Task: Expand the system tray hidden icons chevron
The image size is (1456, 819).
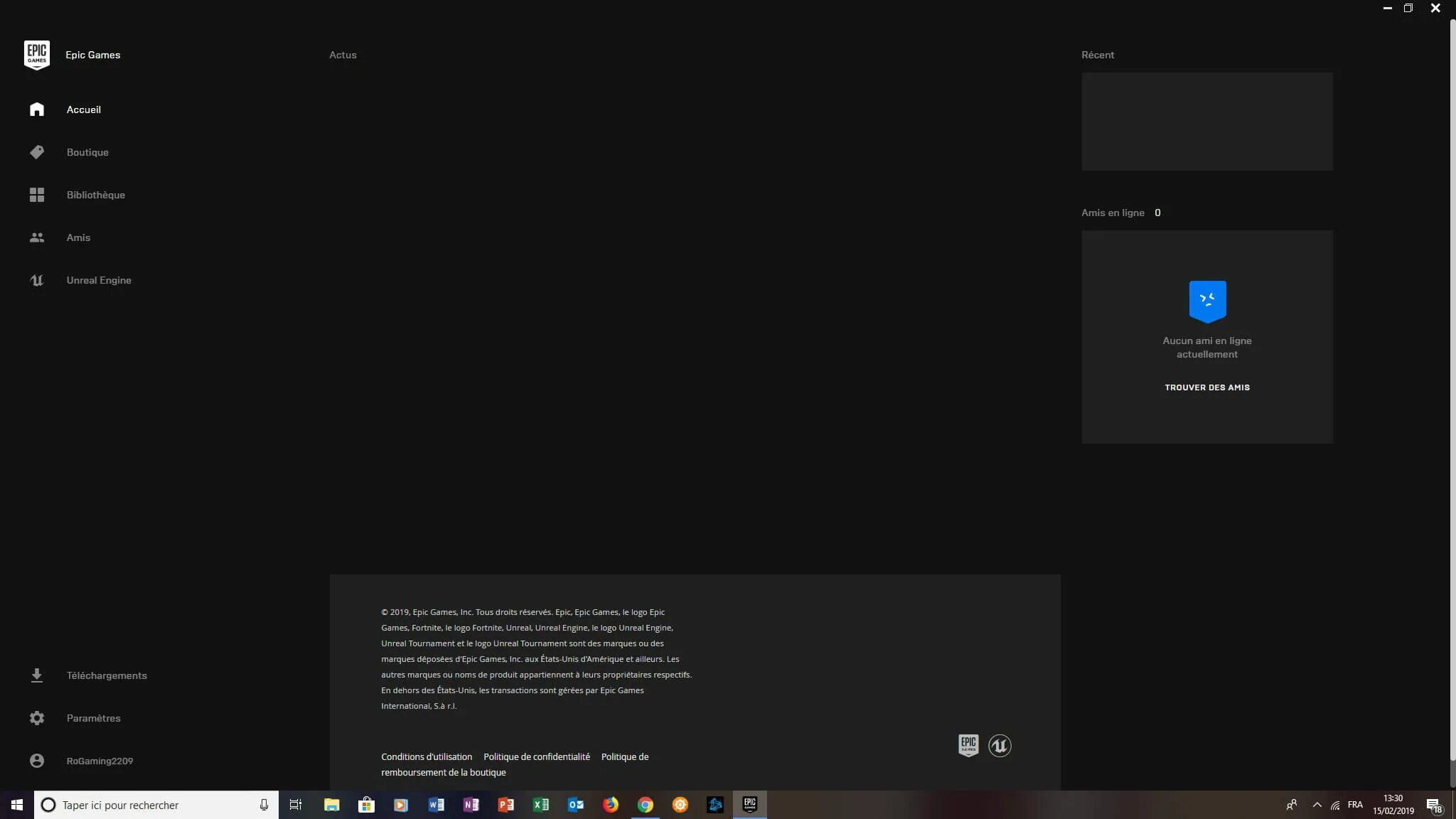Action: (1317, 805)
